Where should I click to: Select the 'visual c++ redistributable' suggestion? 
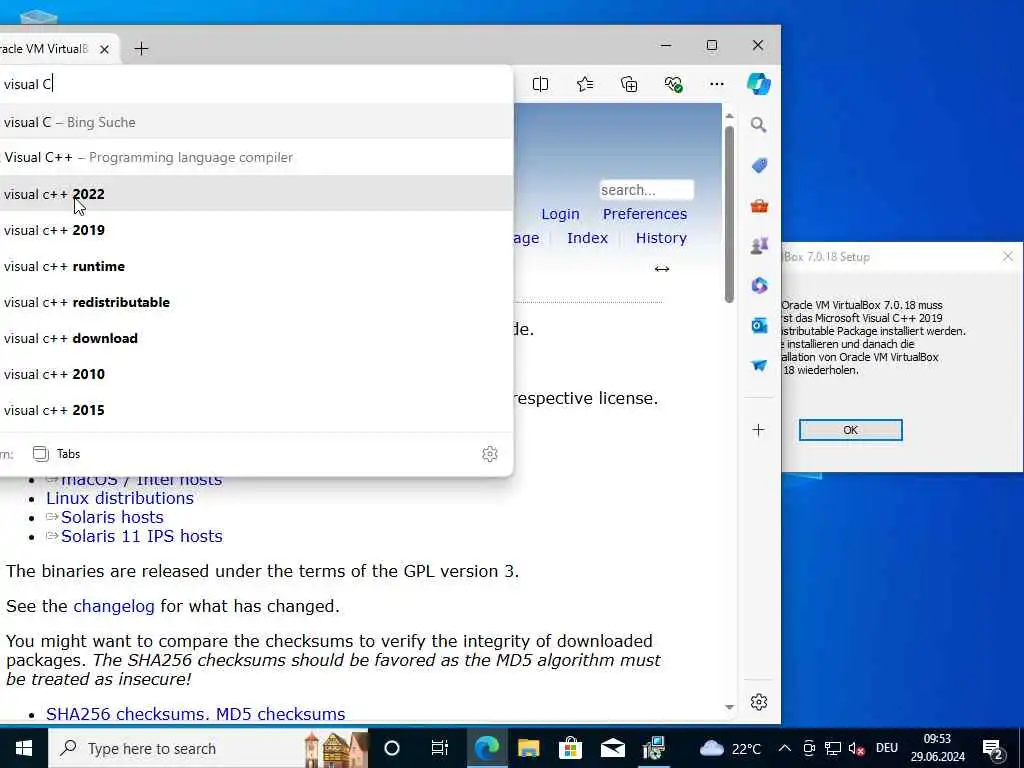[x=256, y=302]
